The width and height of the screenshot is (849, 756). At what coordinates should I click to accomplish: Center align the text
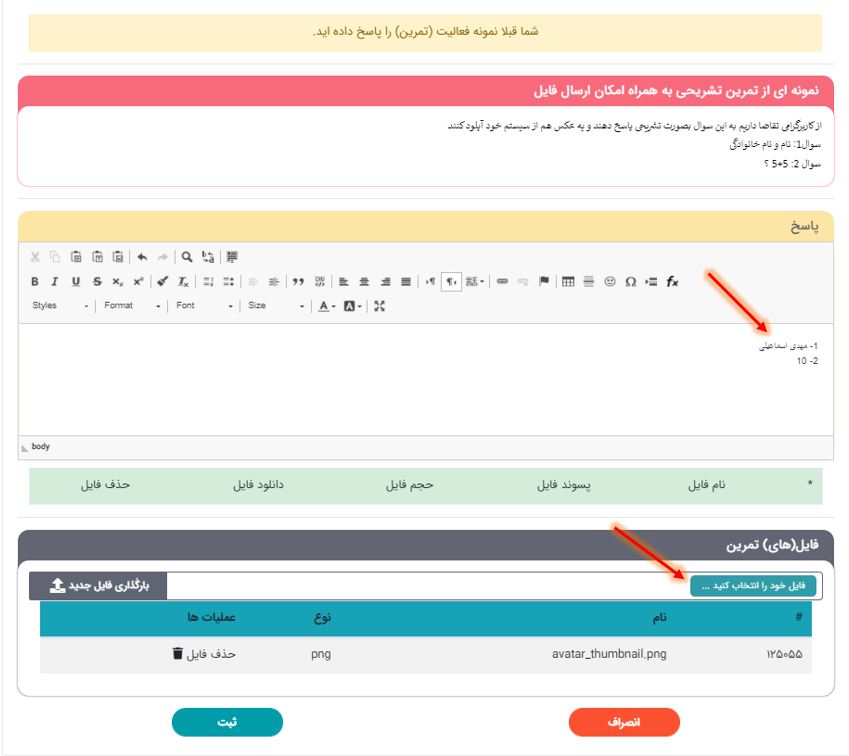coord(364,282)
